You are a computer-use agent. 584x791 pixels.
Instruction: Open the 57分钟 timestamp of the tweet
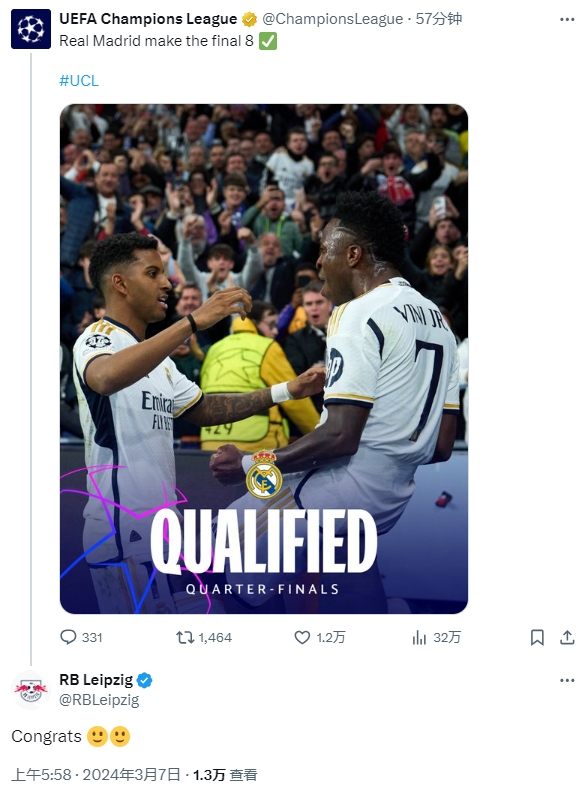click(x=439, y=19)
